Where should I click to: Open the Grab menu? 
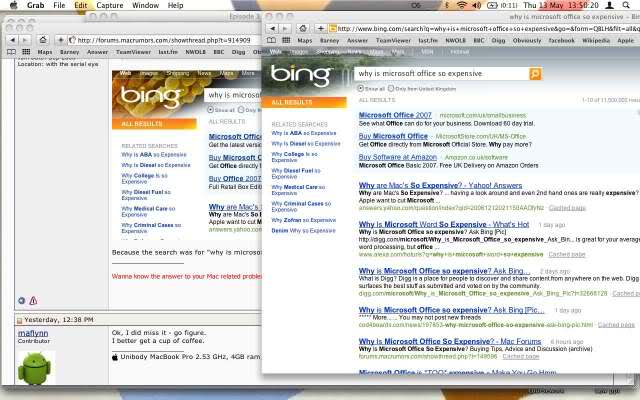tap(36, 5)
